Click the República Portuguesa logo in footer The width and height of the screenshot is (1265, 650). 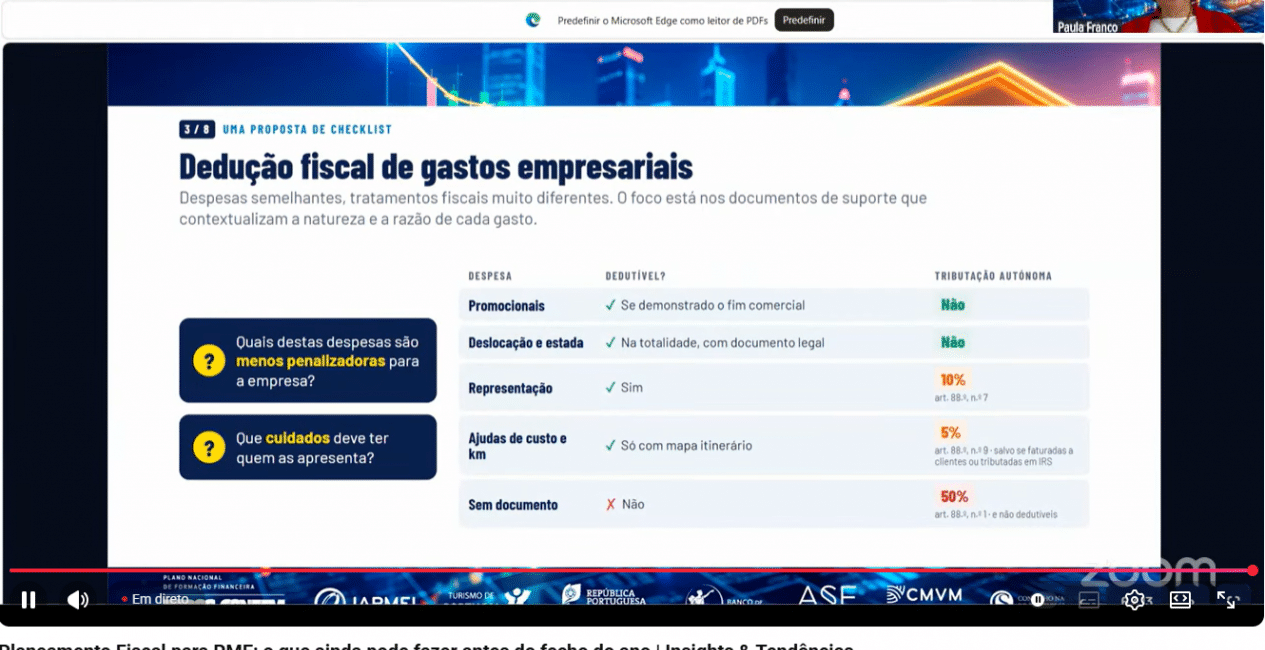pyautogui.click(x=604, y=595)
